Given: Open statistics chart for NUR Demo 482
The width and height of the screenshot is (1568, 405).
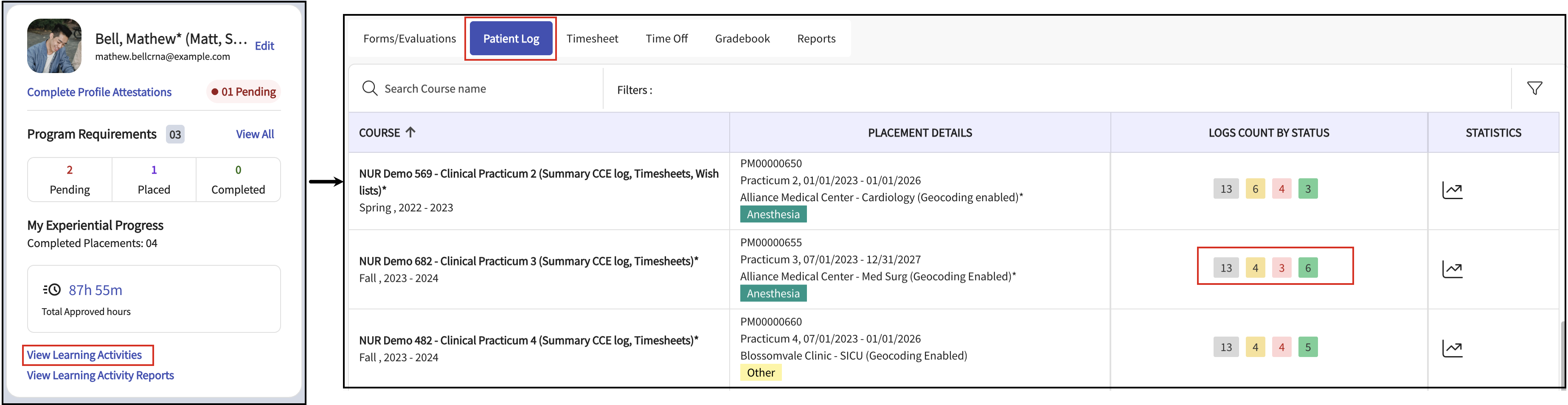Looking at the screenshot, I should pyautogui.click(x=1453, y=348).
